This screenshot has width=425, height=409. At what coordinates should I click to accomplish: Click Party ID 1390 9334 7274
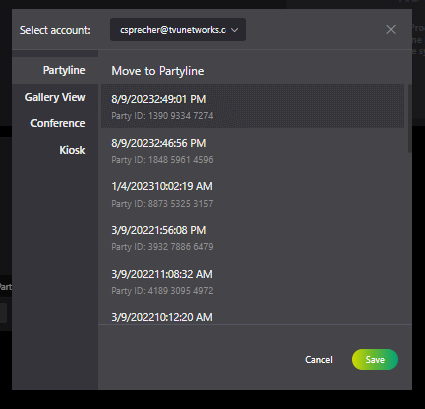(x=162, y=116)
